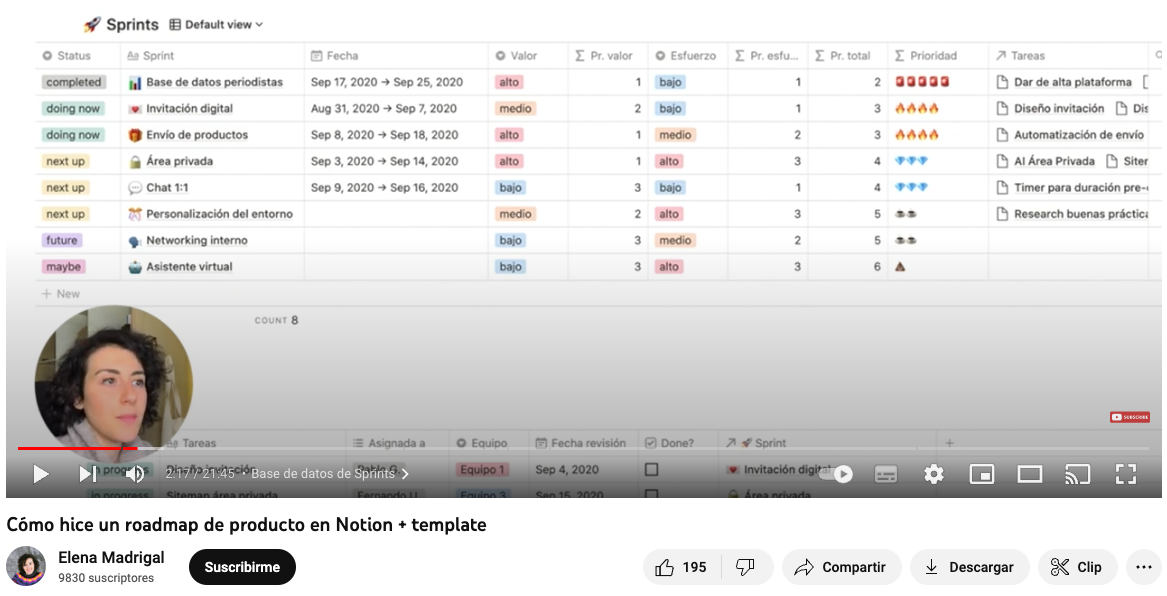This screenshot has width=1167, height=596.
Task: Dislike the video
Action: coord(746,567)
